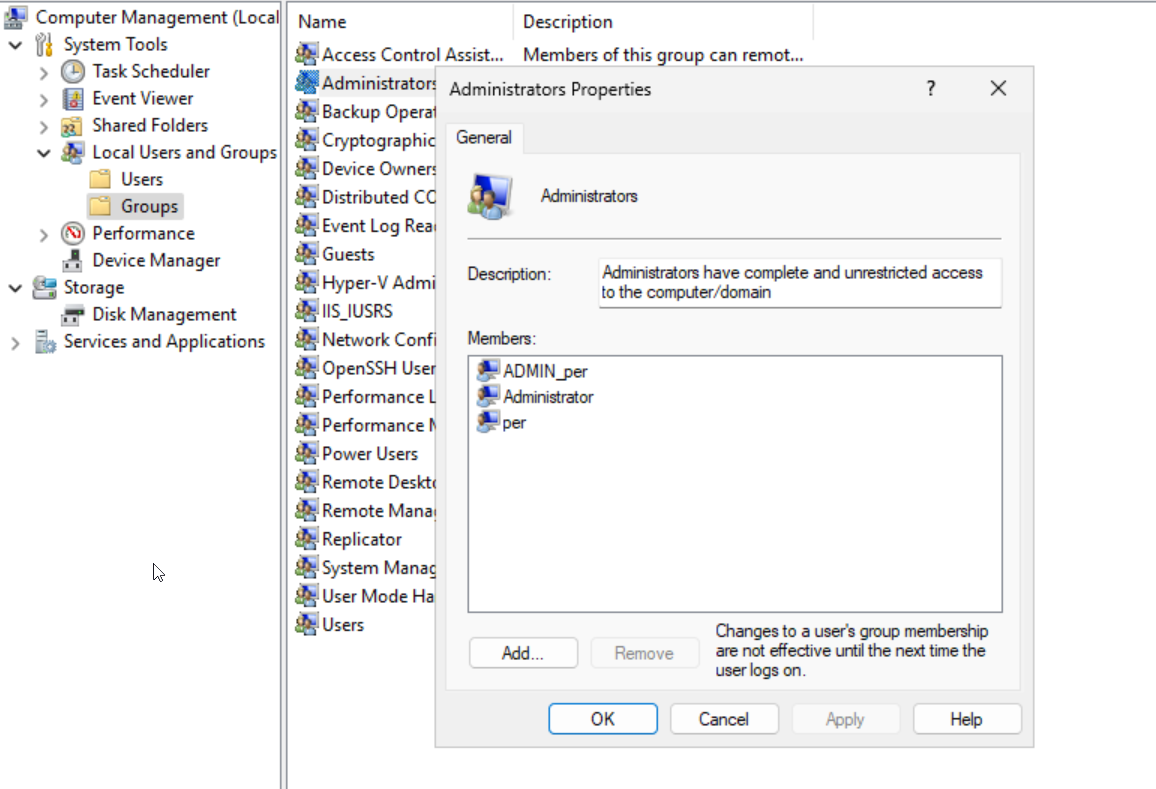Click the Guests group icon

click(307, 254)
